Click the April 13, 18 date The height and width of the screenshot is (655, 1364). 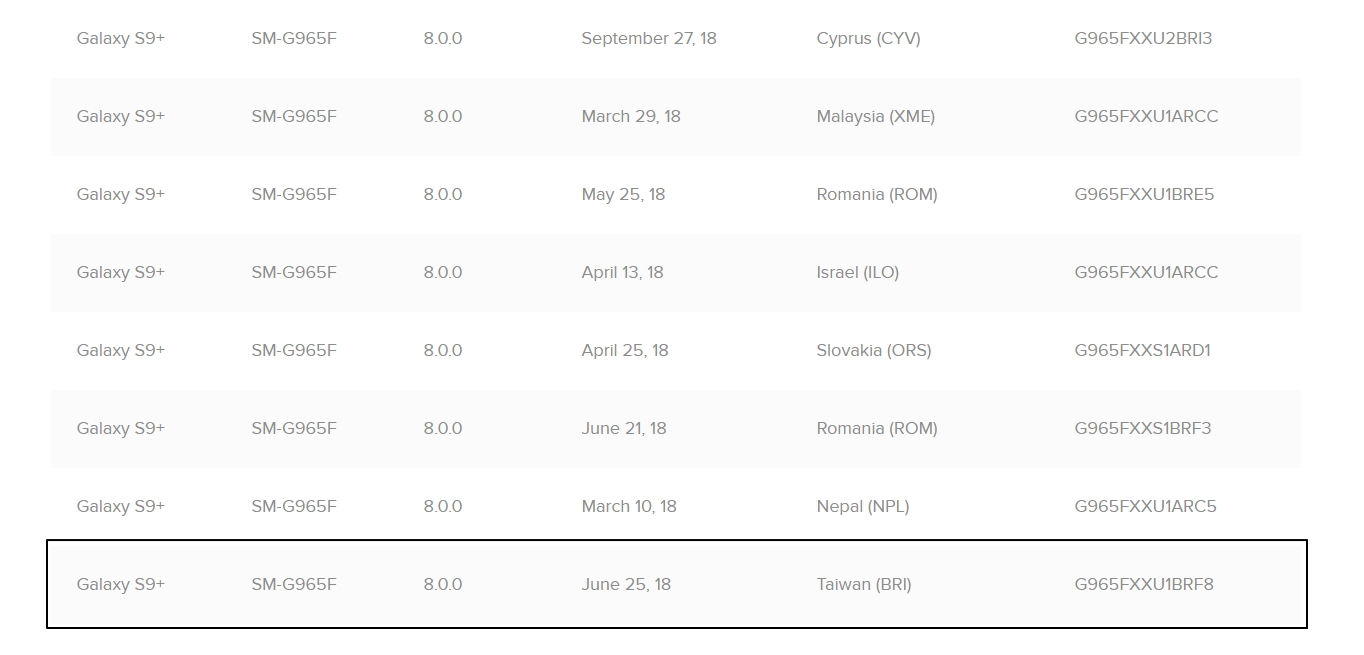(x=622, y=273)
